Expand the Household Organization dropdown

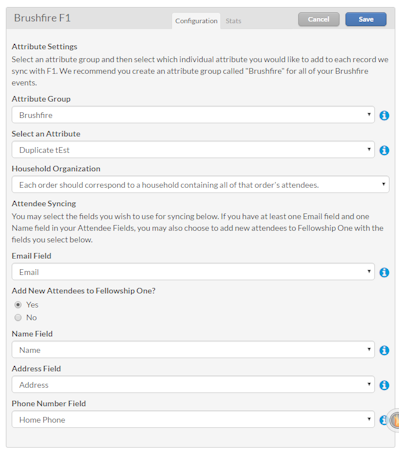point(200,184)
